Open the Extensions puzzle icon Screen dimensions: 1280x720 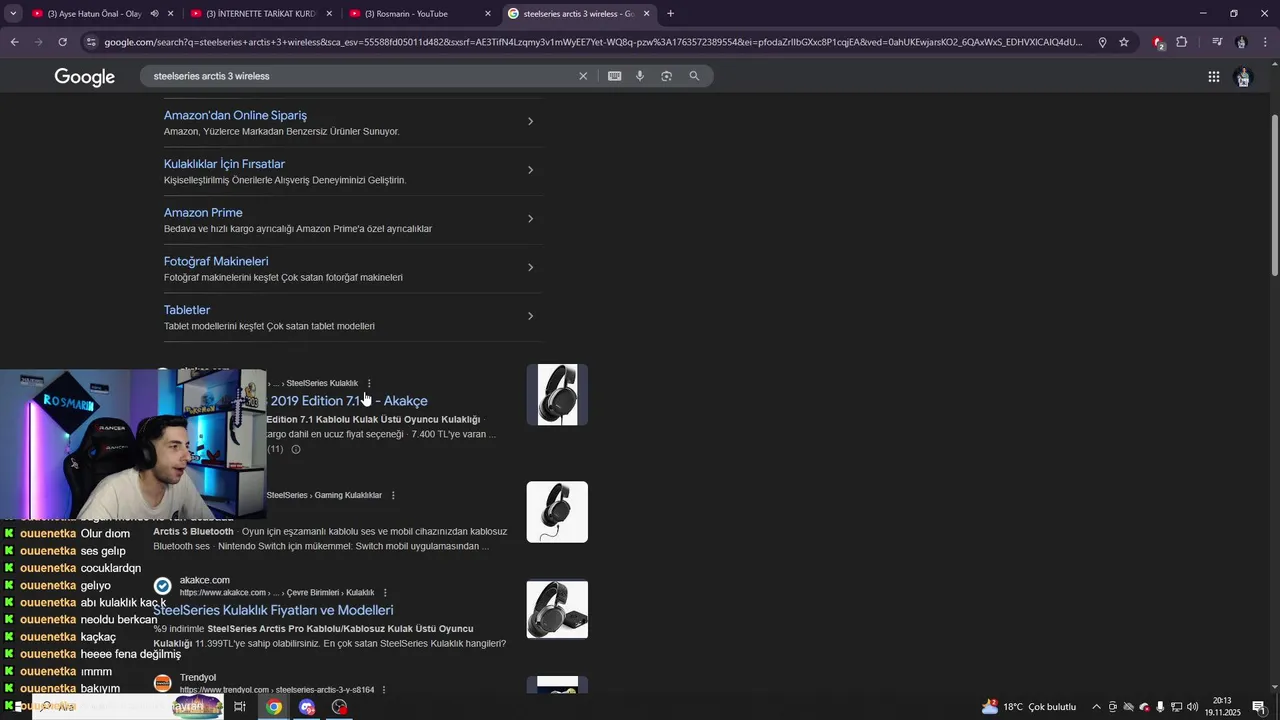(1182, 42)
